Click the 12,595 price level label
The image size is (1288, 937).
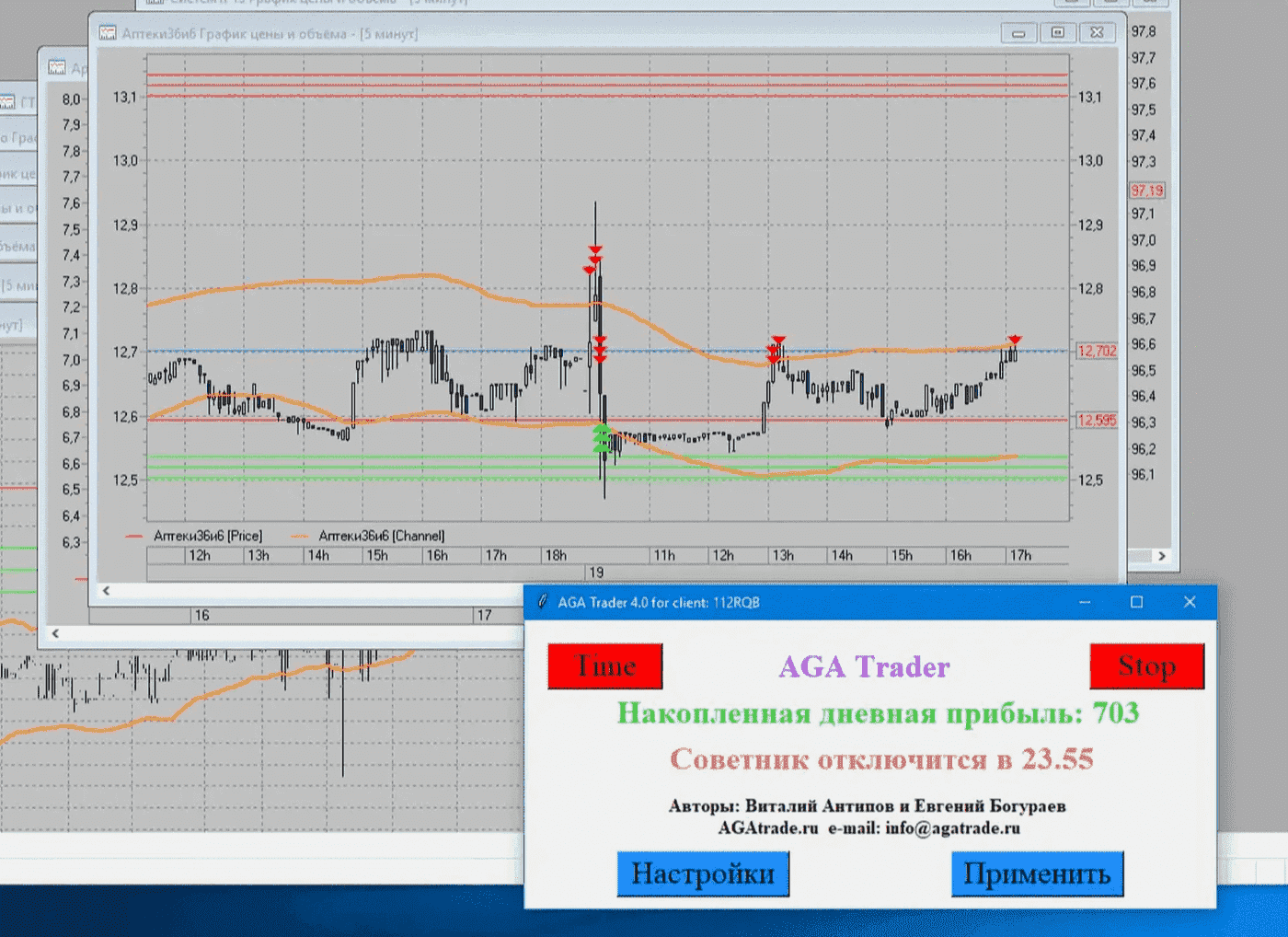coord(1097,421)
